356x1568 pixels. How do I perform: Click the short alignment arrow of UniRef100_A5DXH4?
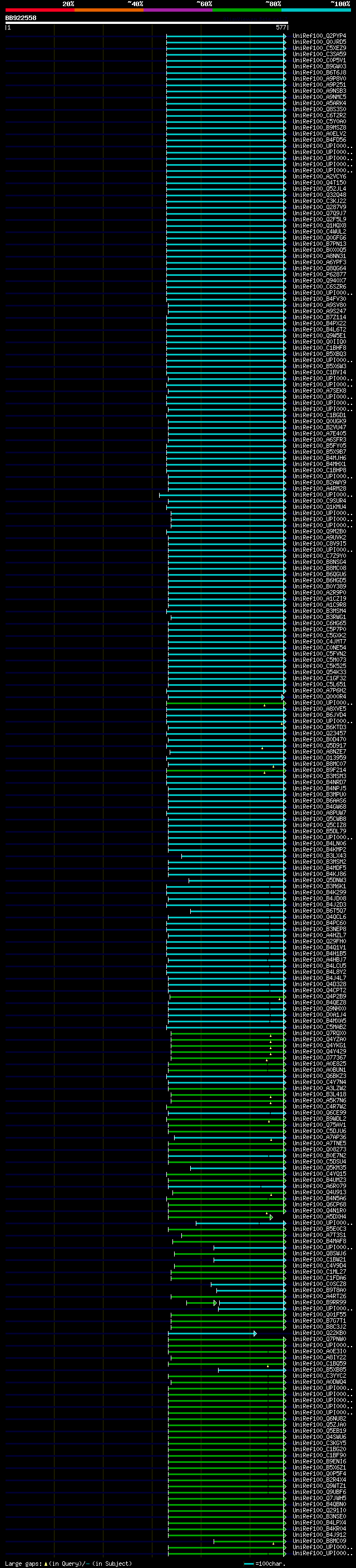click(271, 1217)
